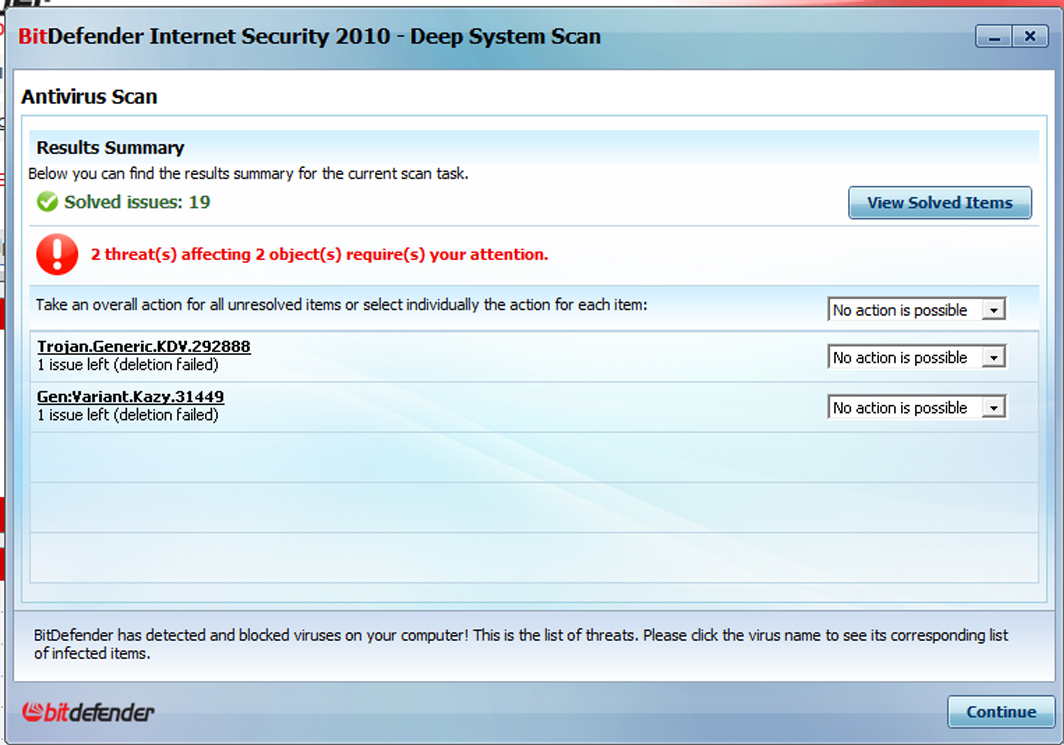Click '1 issue left (deletion failed)' under Gen:Variant.Kazy
1064x745 pixels.
128,415
